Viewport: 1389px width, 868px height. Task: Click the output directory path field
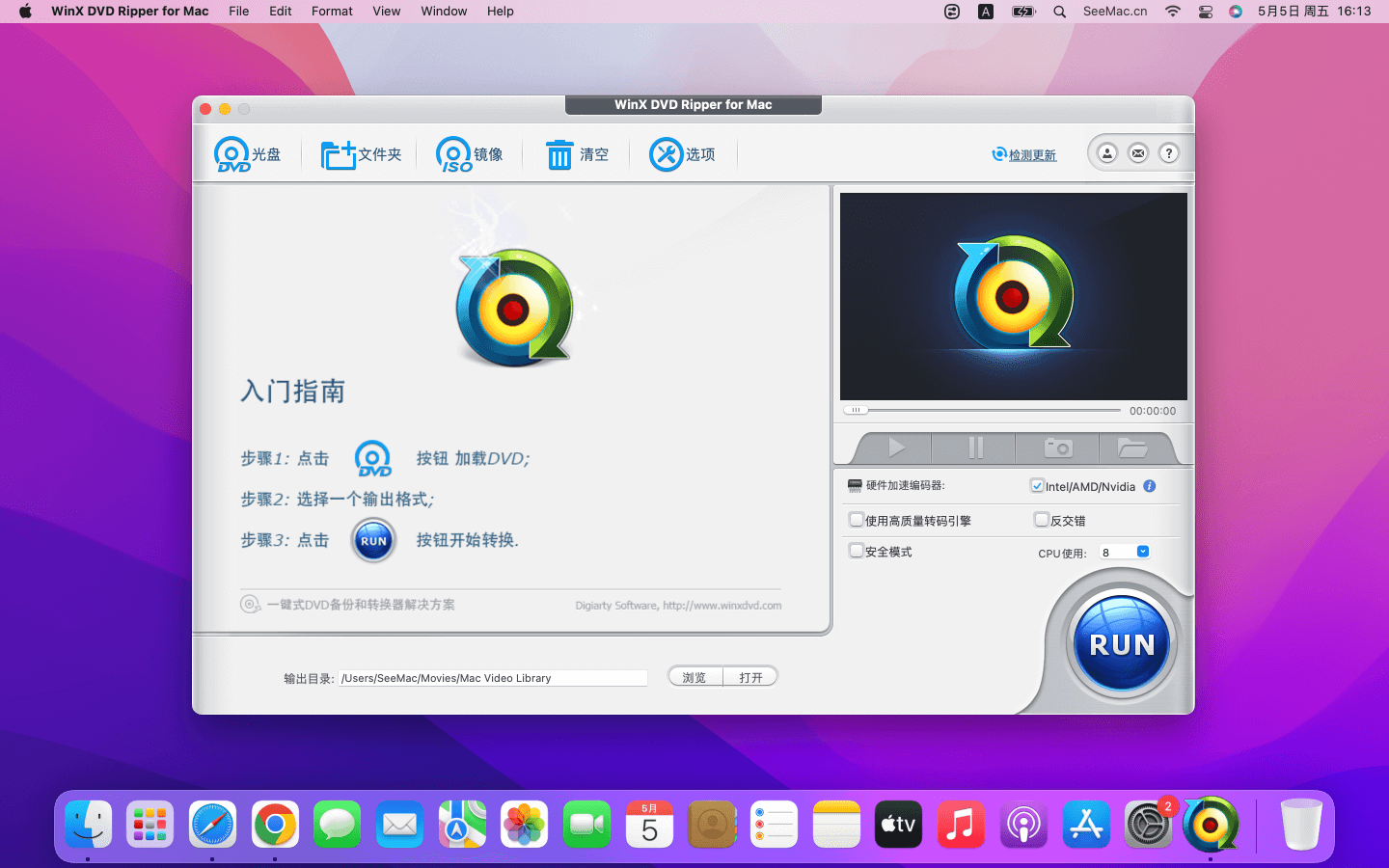[x=493, y=678]
